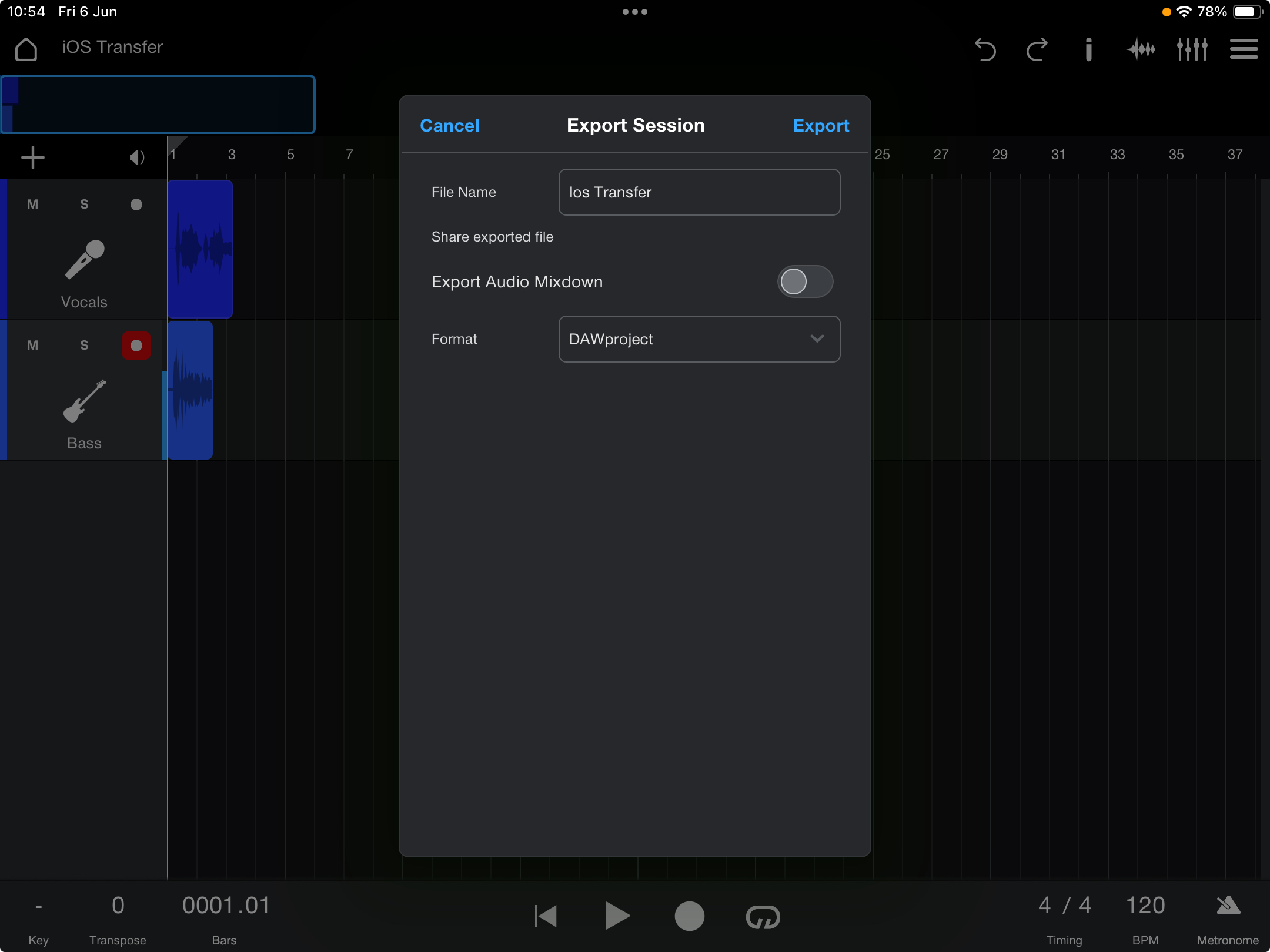Go to the home screen icon
1270x952 pixels.
(x=26, y=49)
